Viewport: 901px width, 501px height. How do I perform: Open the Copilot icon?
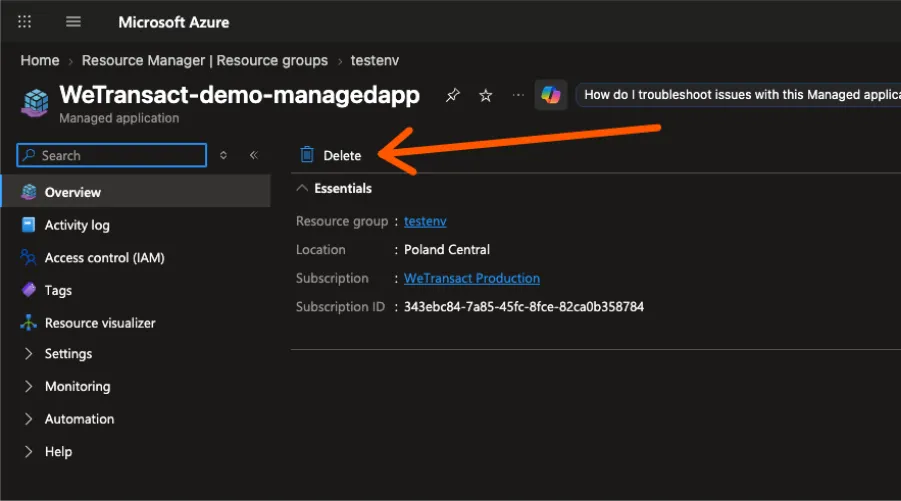click(550, 95)
